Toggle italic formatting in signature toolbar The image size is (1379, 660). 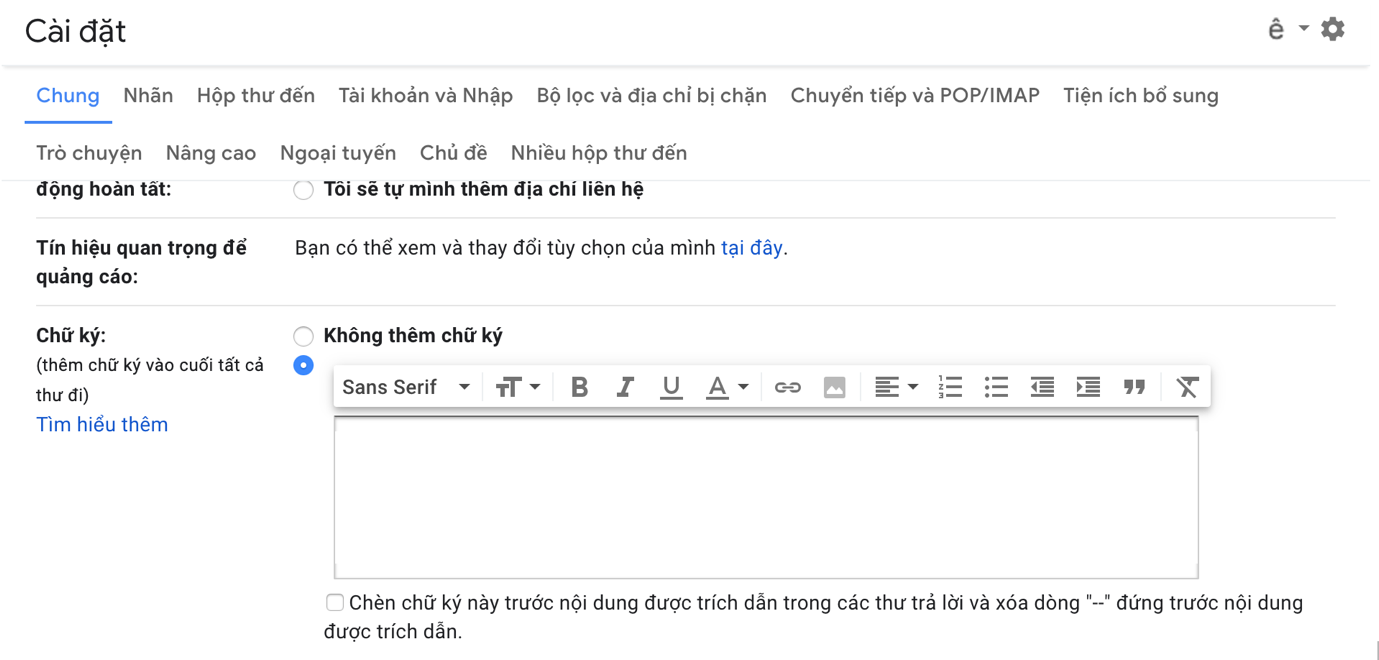(x=625, y=387)
